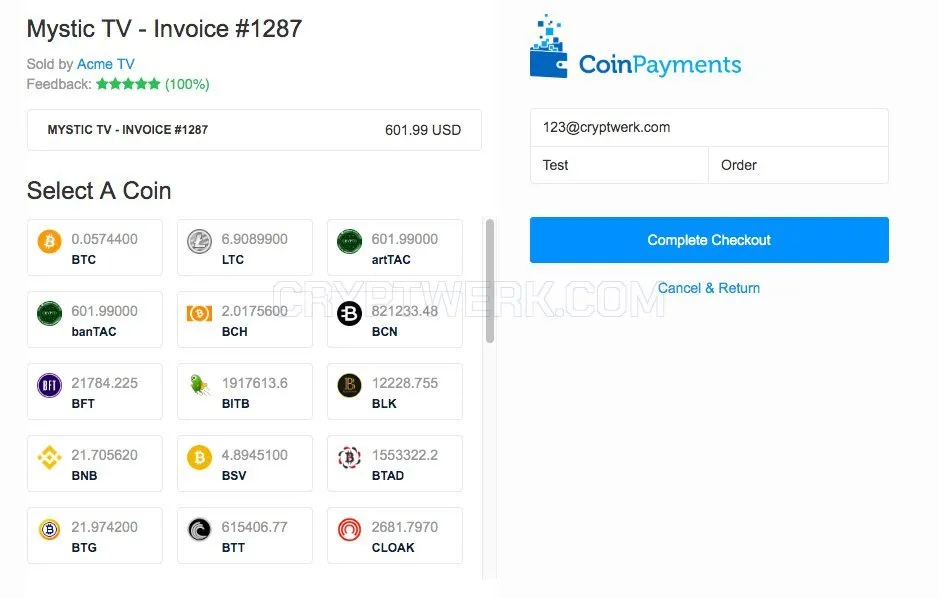Viewport: 939px width, 598px height.
Task: Select the green parrot BITB icon
Action: click(x=199, y=385)
